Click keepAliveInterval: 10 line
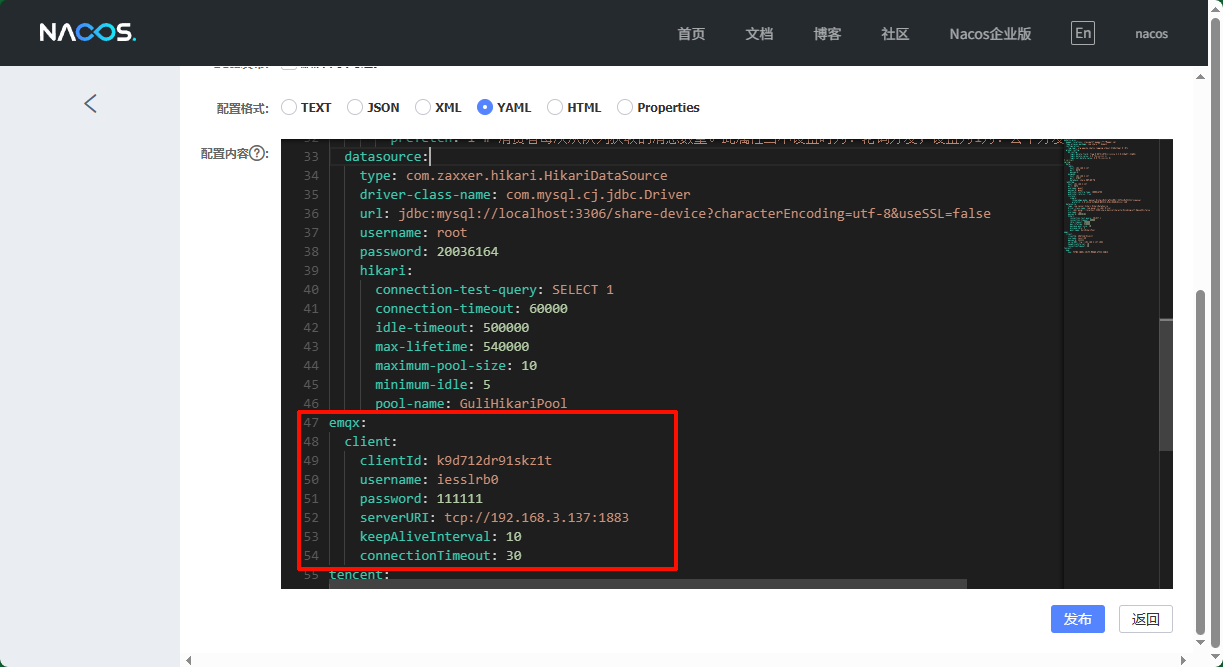This screenshot has width=1223, height=667. click(x=440, y=537)
